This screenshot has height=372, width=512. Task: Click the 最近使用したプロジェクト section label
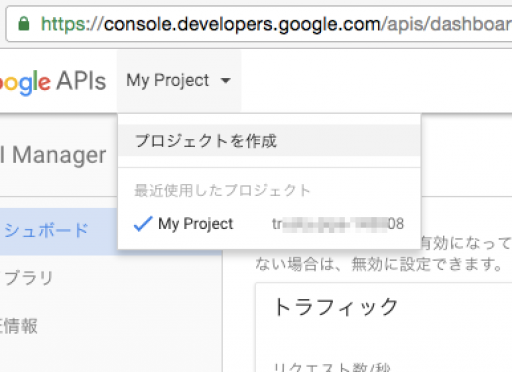[222, 190]
